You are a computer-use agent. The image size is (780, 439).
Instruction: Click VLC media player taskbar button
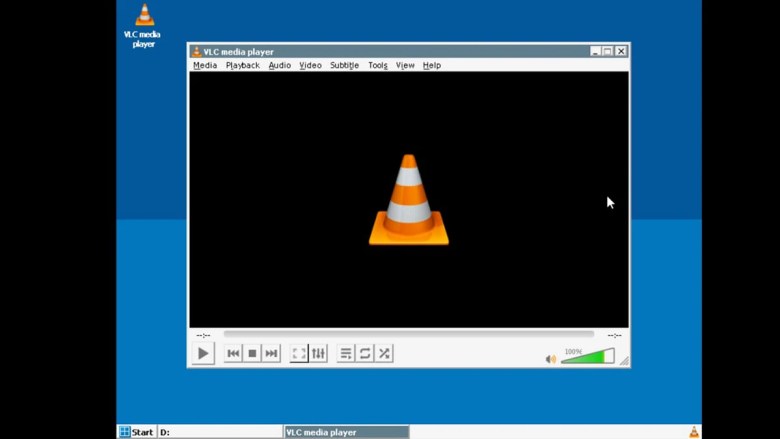pos(347,432)
